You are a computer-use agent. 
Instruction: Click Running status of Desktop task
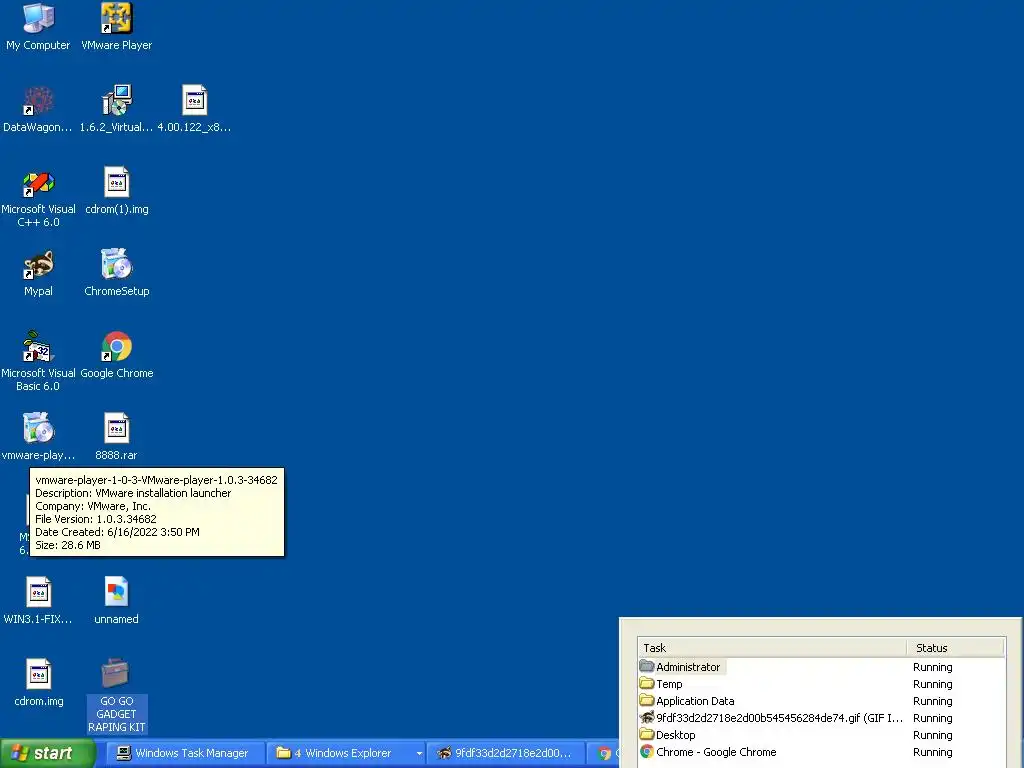pyautogui.click(x=933, y=735)
